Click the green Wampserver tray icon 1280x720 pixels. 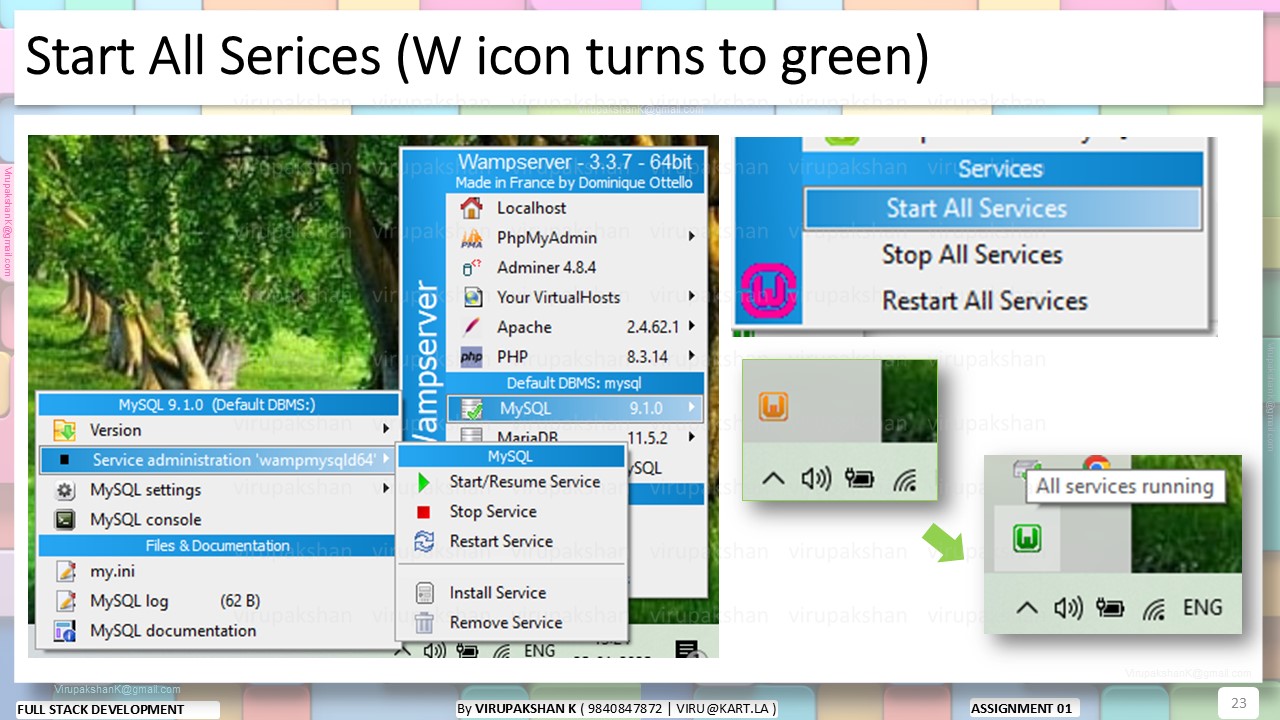(1026, 538)
